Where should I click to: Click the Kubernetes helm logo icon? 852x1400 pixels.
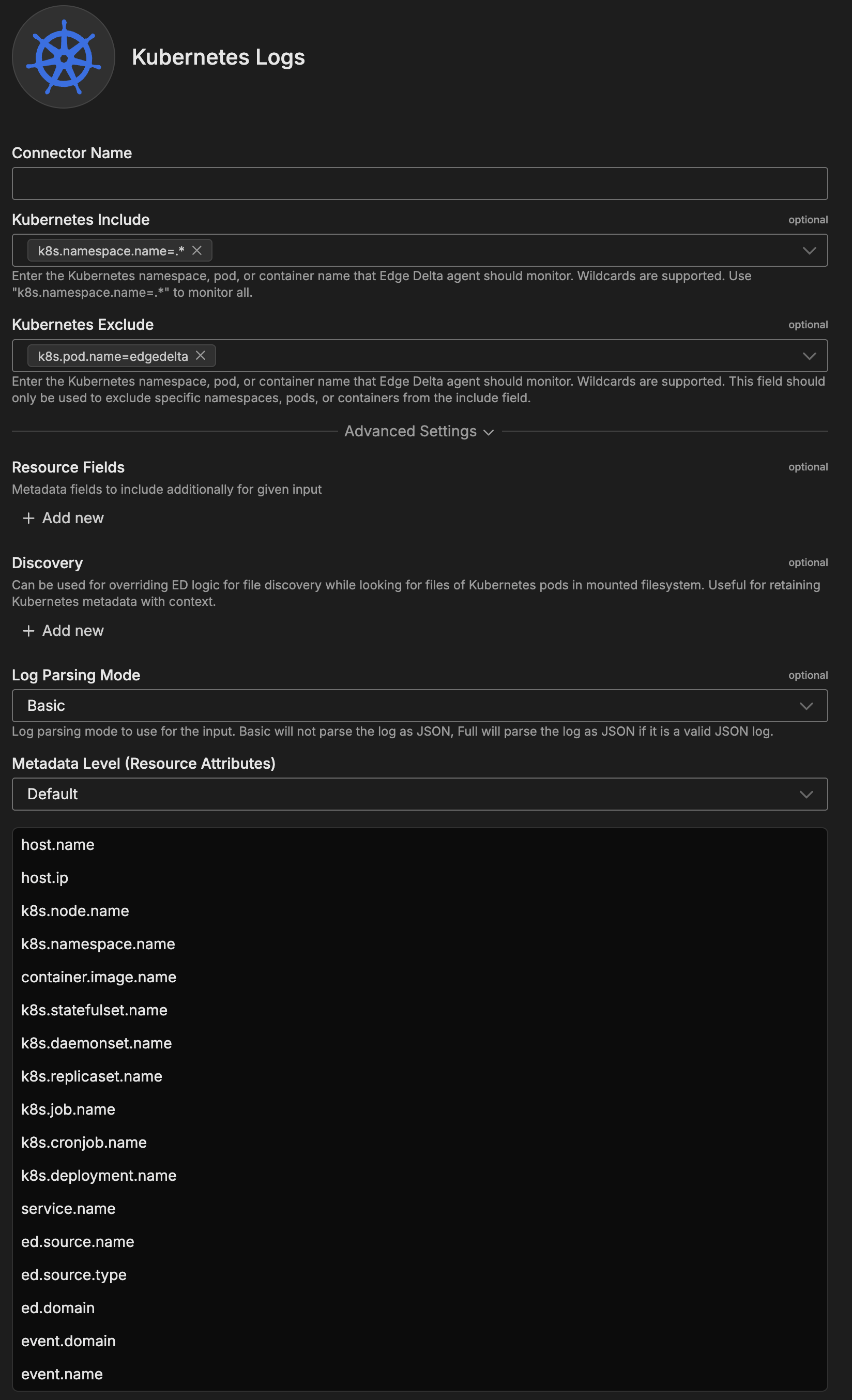point(64,57)
